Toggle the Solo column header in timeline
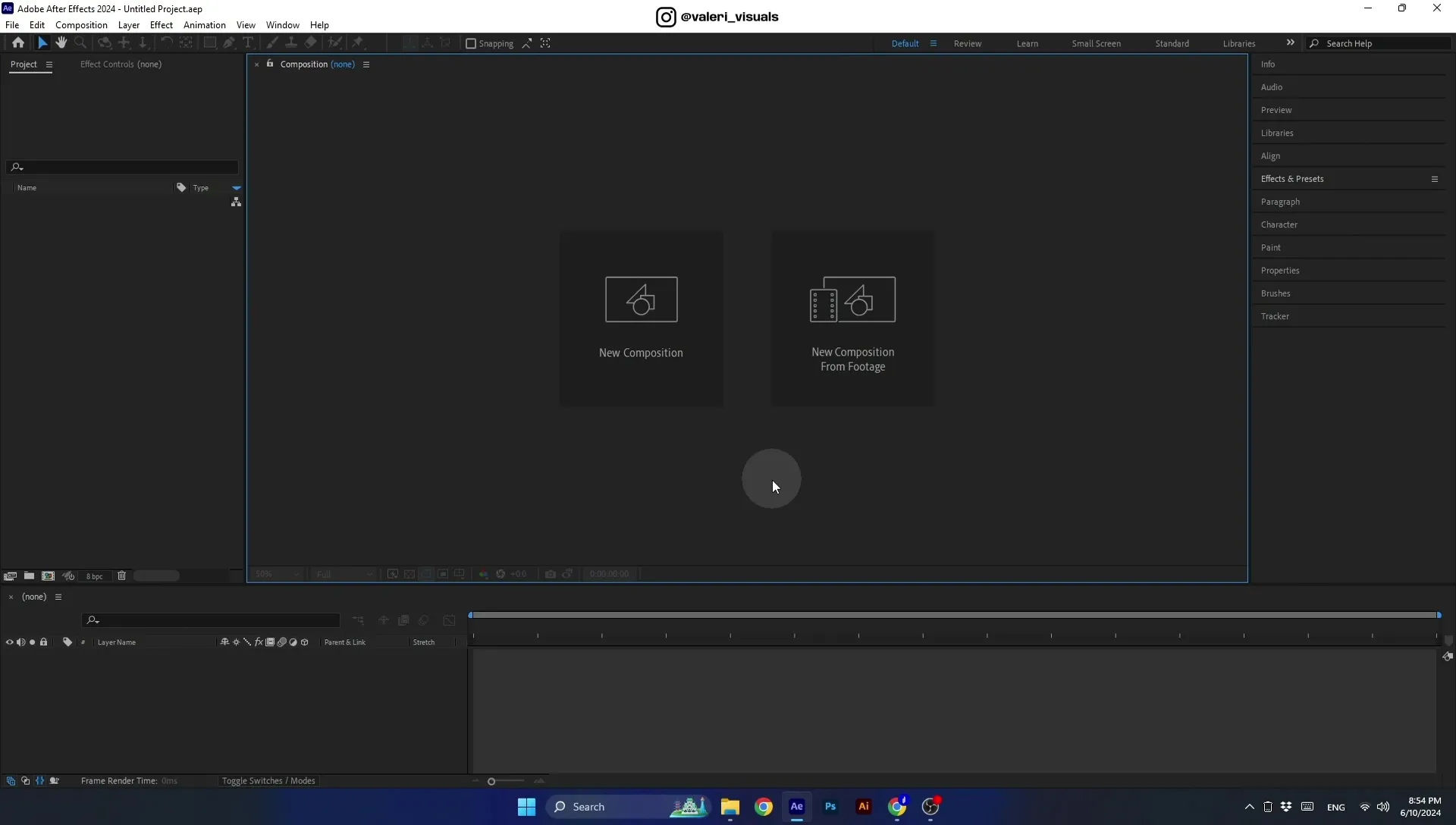 [32, 642]
